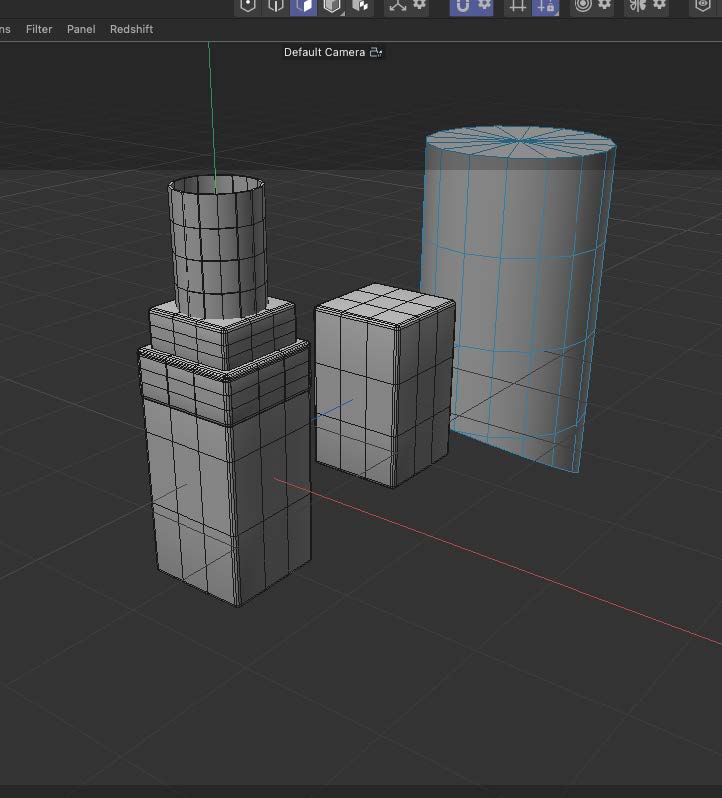722x798 pixels.
Task: Open snap settings gear beside magnet
Action: [x=484, y=6]
